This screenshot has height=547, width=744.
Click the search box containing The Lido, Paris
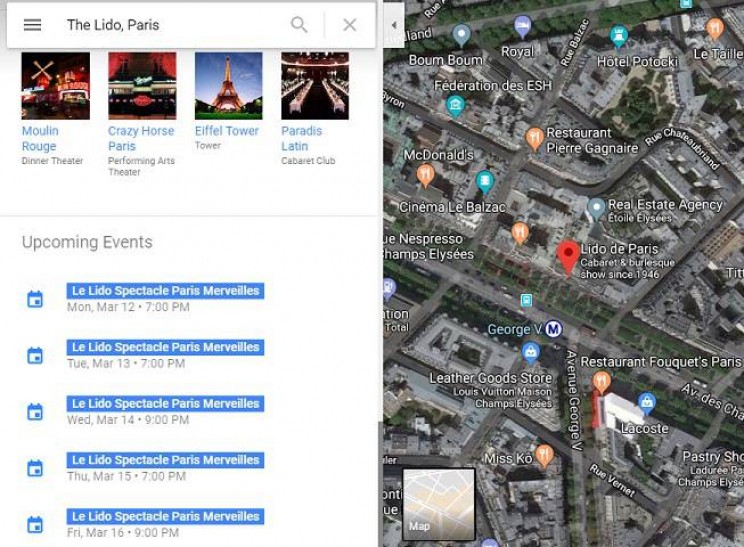tap(170, 25)
